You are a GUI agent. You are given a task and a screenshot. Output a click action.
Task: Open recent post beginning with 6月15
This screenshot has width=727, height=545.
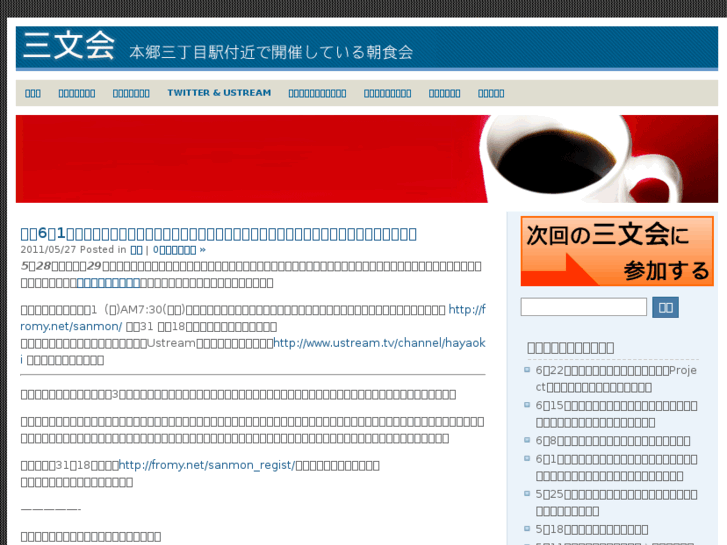616,414
